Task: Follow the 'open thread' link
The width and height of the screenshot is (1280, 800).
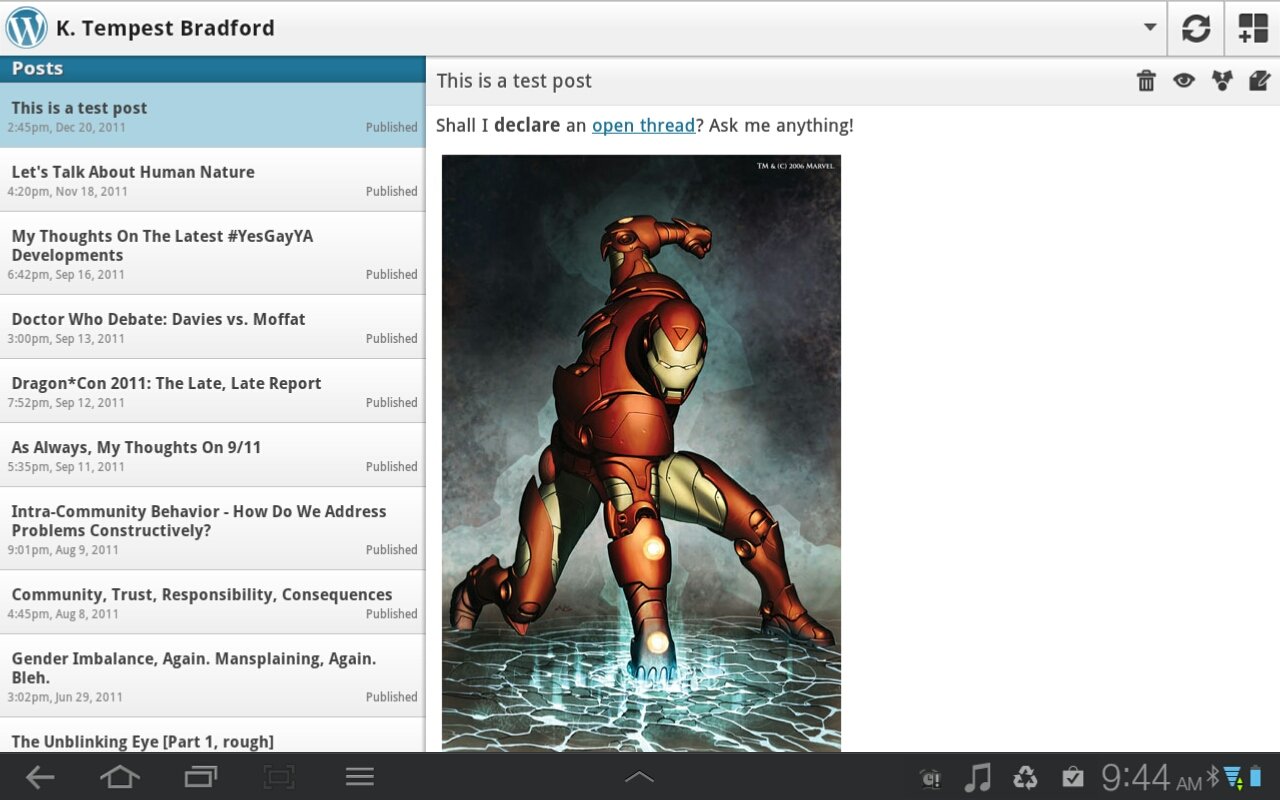Action: click(x=643, y=125)
